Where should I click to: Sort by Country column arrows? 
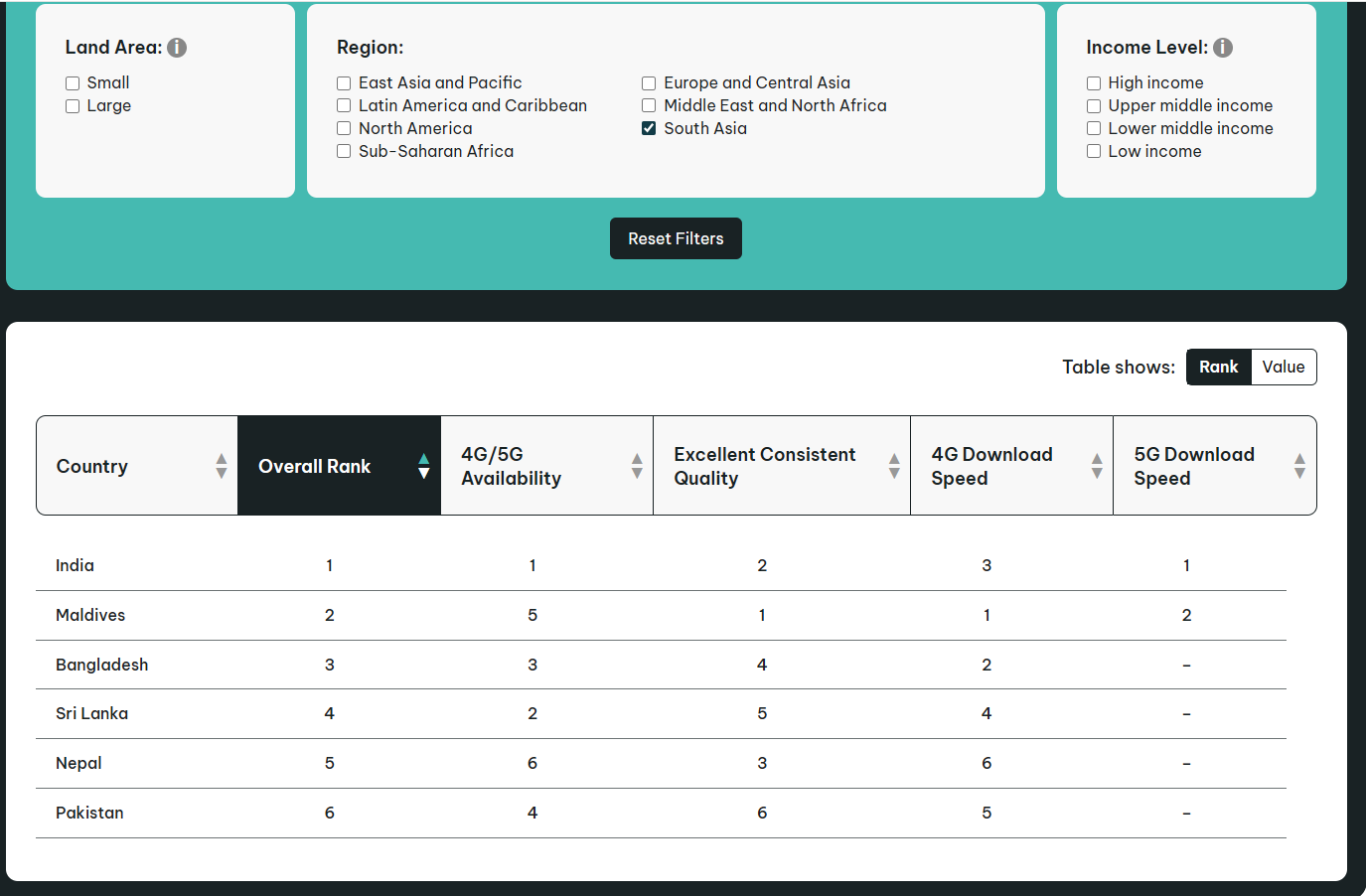coord(222,466)
